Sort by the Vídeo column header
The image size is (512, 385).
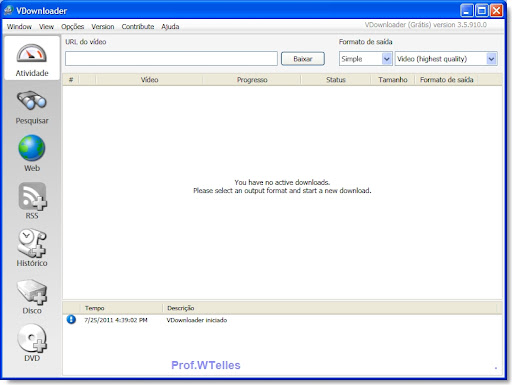[x=149, y=80]
